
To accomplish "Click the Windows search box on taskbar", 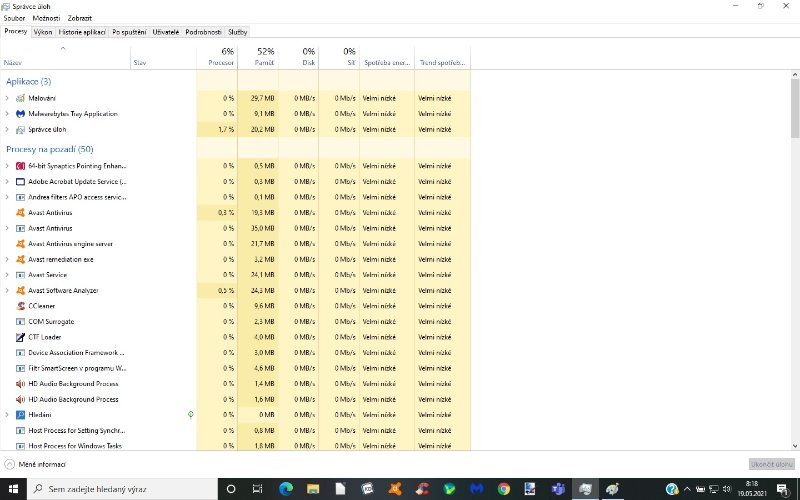I will (x=122, y=489).
